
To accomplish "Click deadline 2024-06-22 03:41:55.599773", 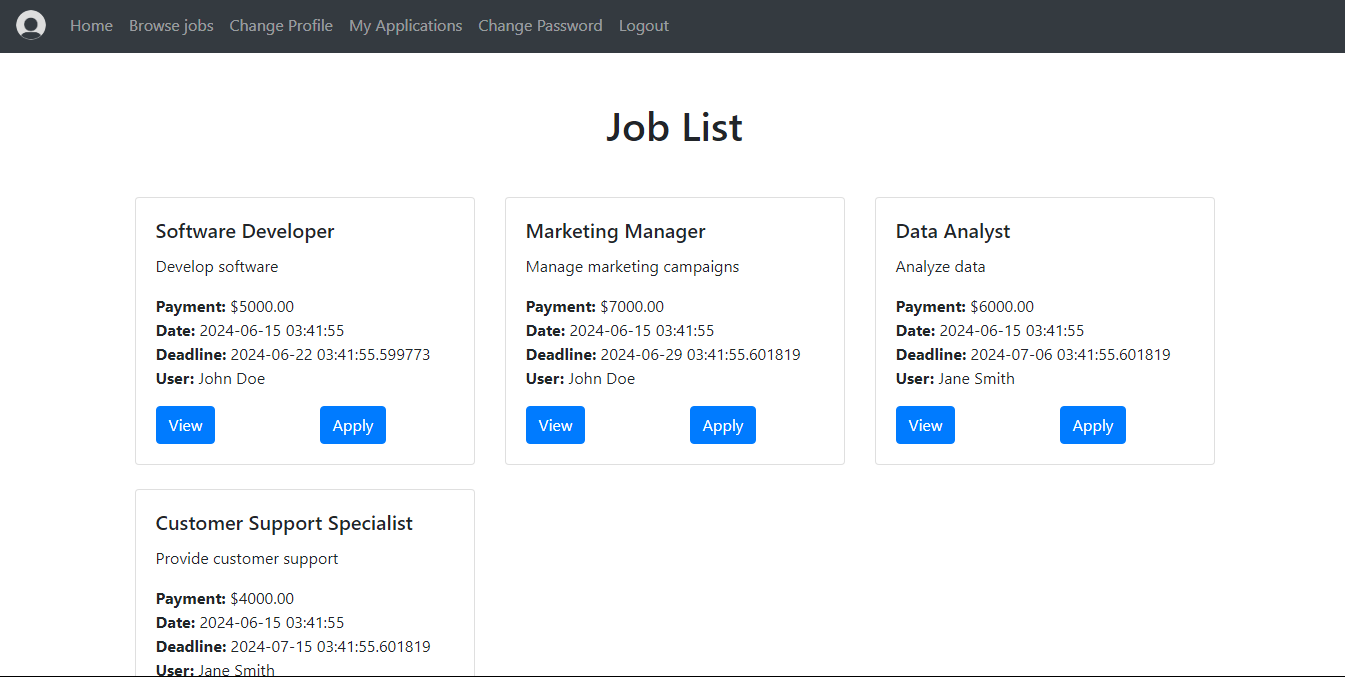I will click(x=331, y=355).
